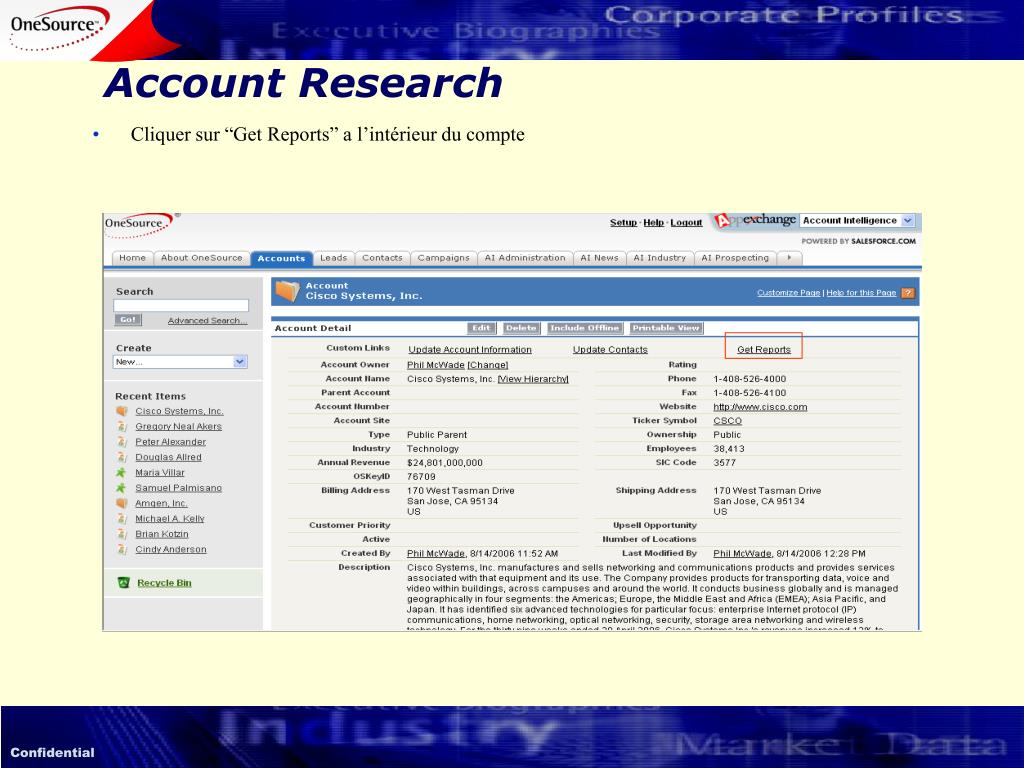1024x768 pixels.
Task: Click the CSCO ticker symbol link
Action: coord(728,421)
